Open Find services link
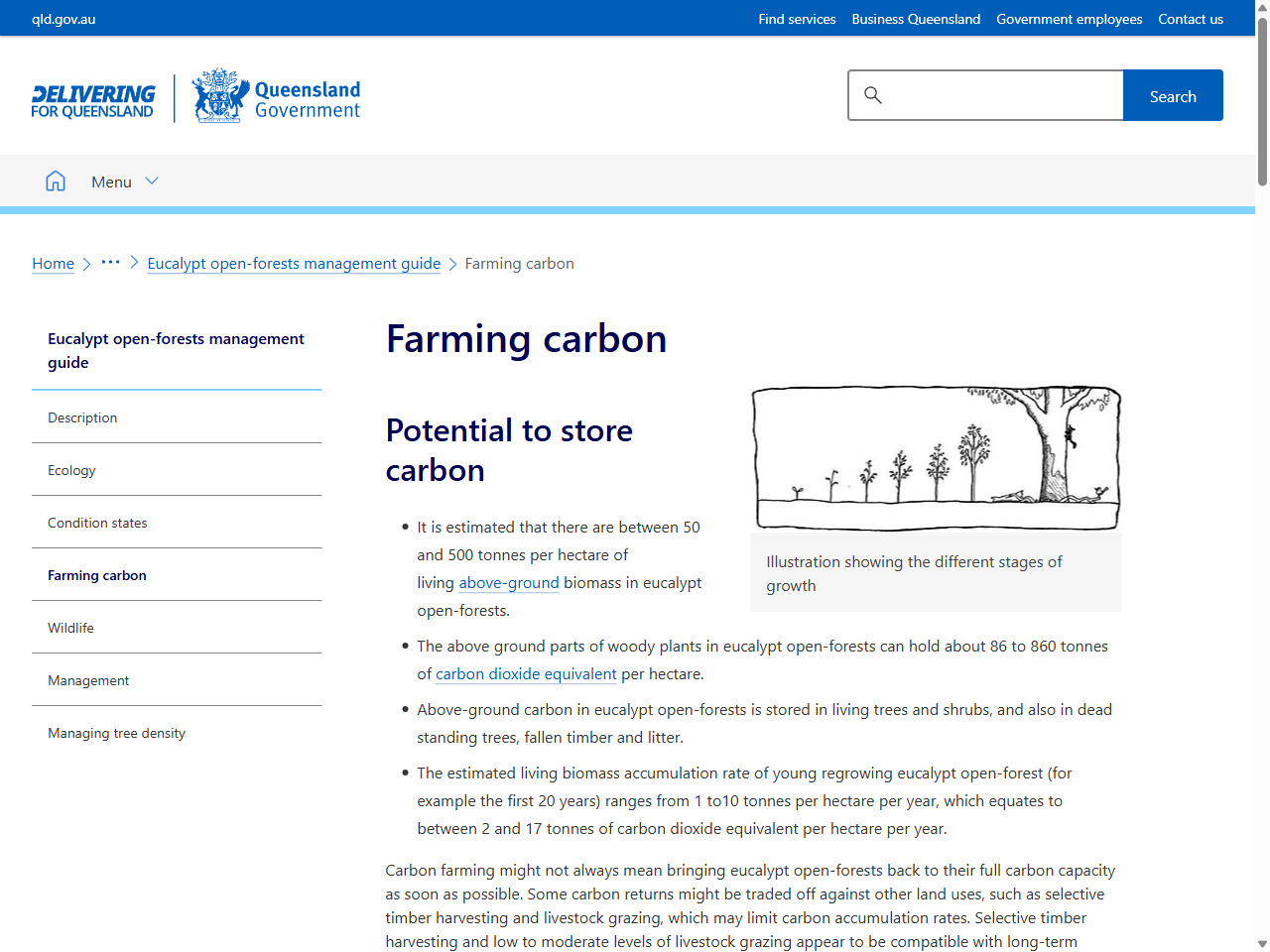 click(797, 19)
